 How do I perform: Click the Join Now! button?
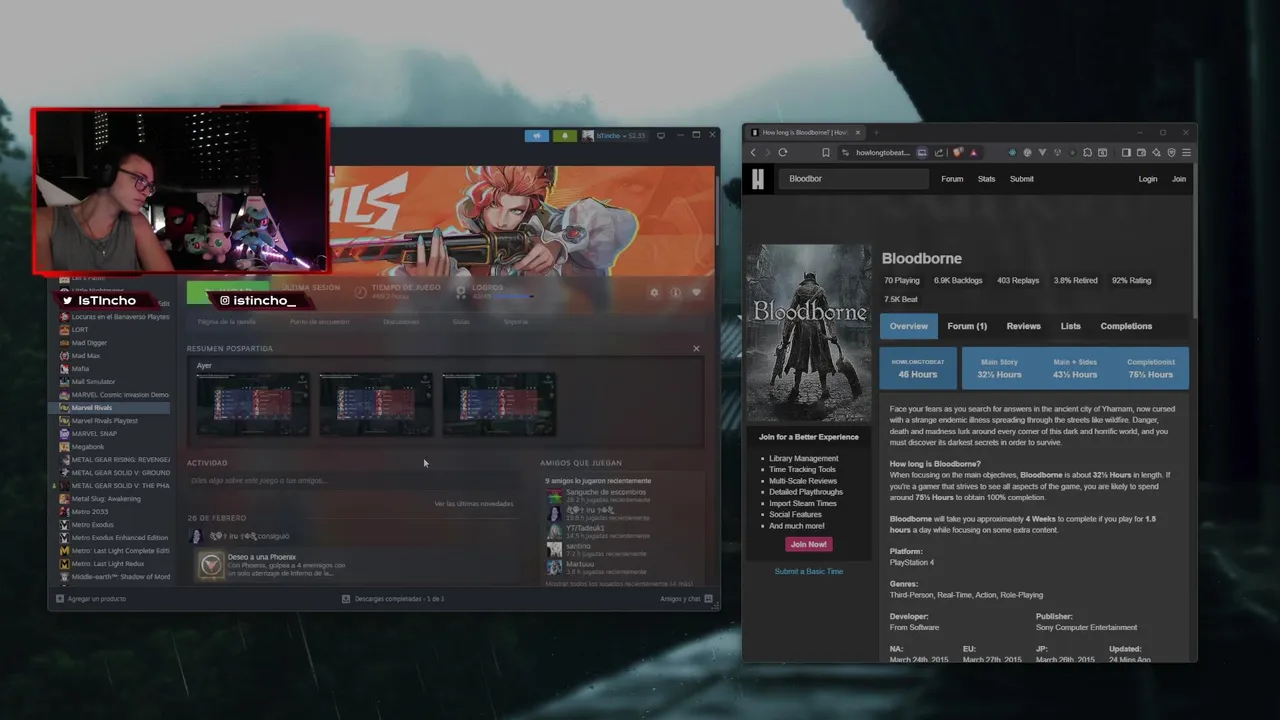click(x=808, y=544)
